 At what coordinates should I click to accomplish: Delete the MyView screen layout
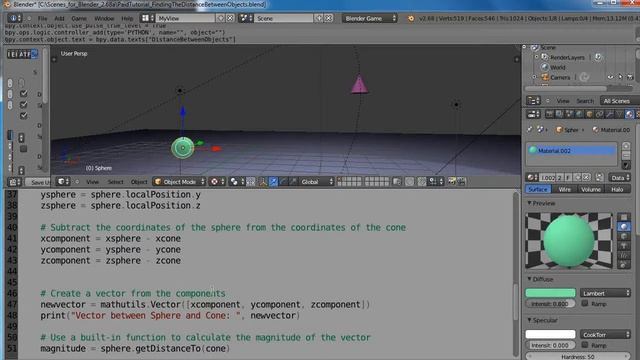(230, 18)
